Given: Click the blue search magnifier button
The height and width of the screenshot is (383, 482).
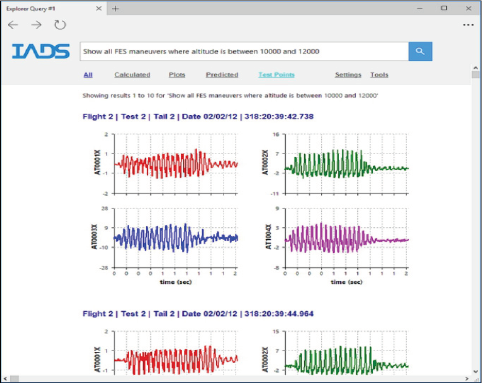Looking at the screenshot, I should click(420, 51).
